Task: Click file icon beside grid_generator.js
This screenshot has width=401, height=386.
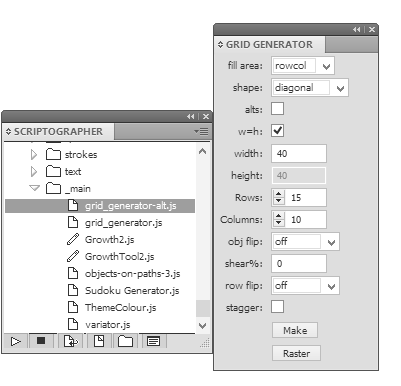Action: (x=73, y=222)
